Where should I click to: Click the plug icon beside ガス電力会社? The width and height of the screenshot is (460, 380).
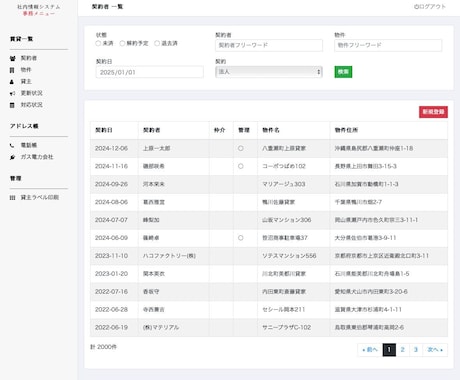pyautogui.click(x=12, y=157)
